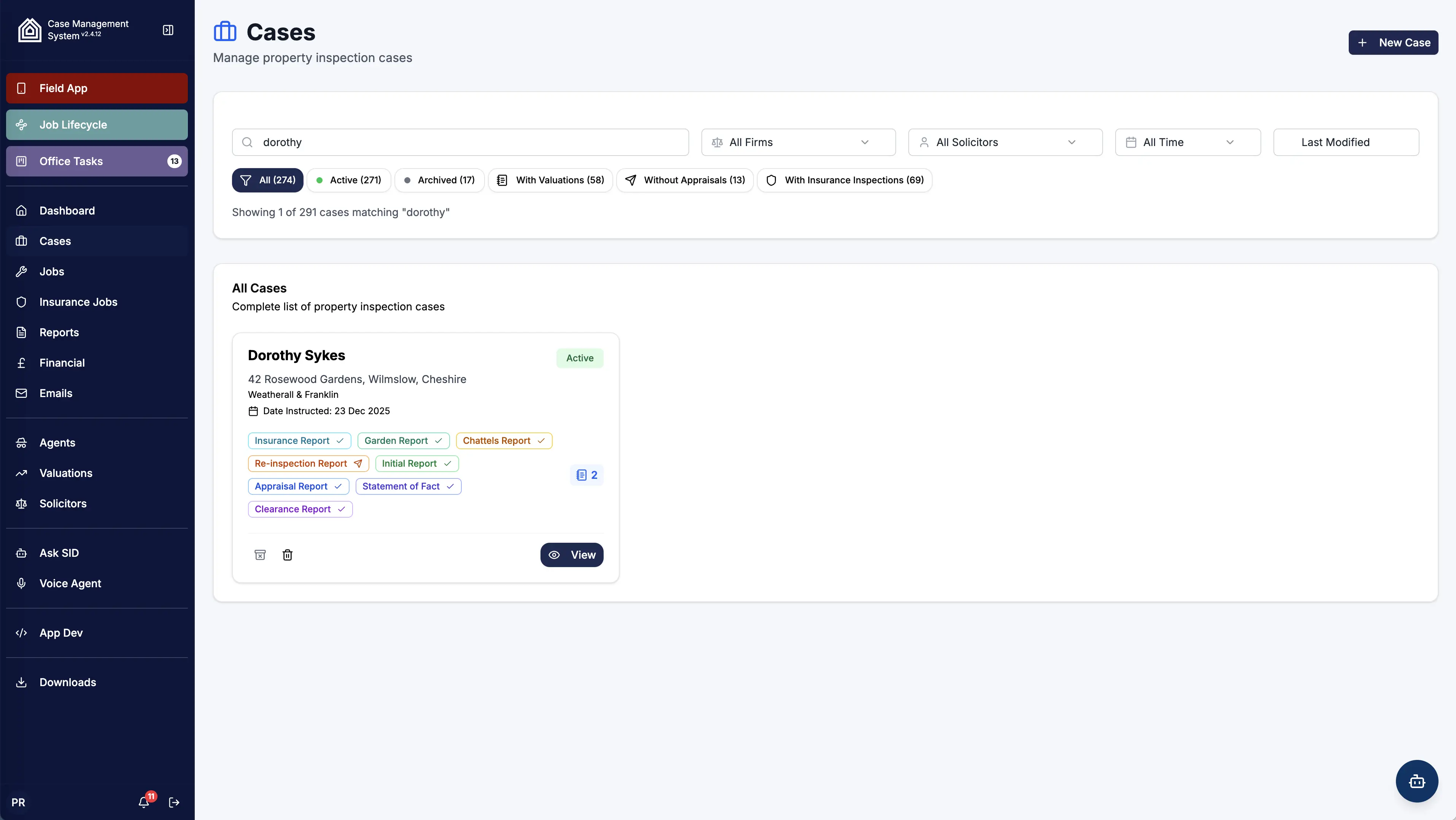Expand the All Solicitors dropdown

click(1005, 142)
